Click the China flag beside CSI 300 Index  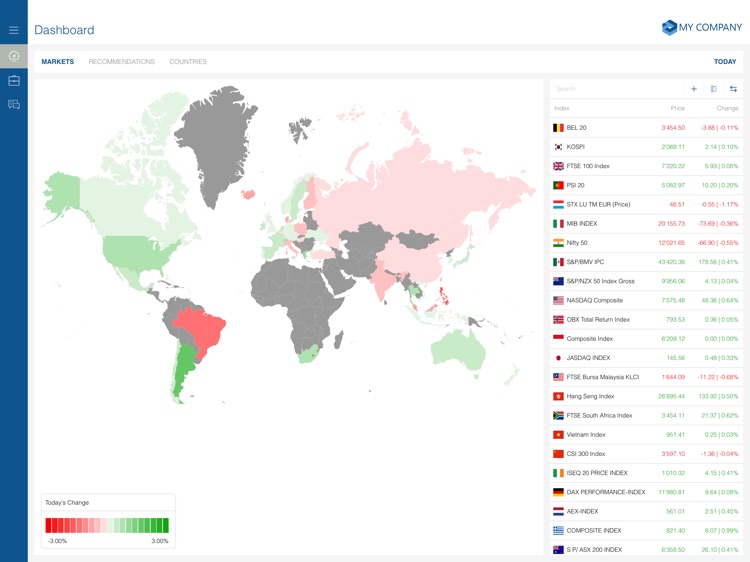[558, 453]
